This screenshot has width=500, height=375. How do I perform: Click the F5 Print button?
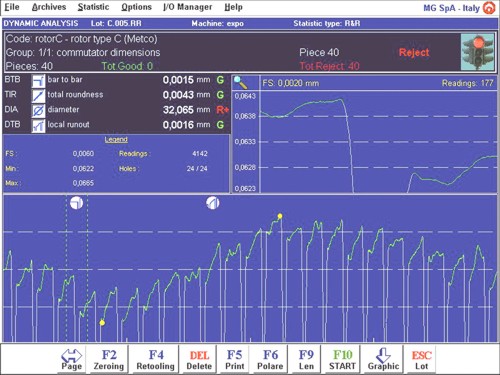235,359
